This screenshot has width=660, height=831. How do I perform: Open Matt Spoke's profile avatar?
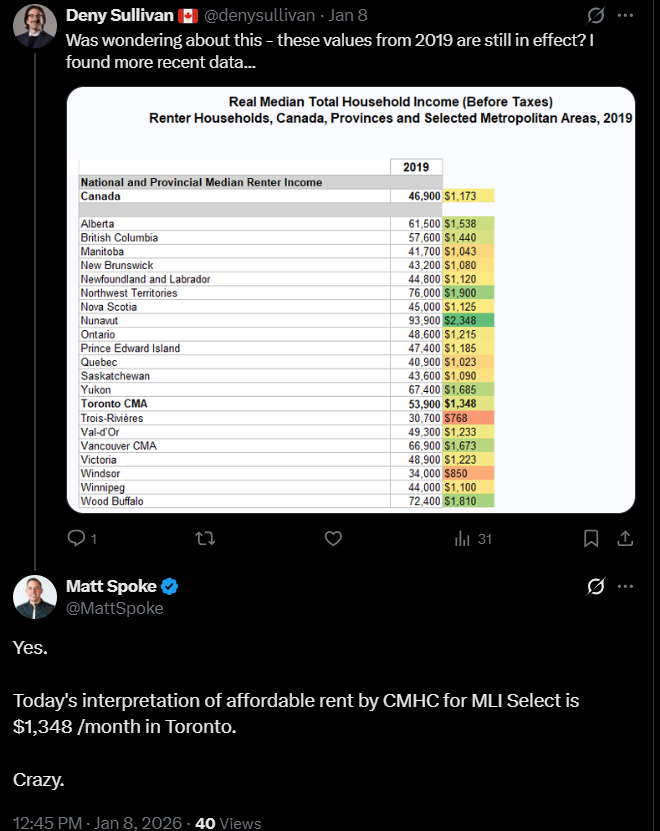(35, 597)
